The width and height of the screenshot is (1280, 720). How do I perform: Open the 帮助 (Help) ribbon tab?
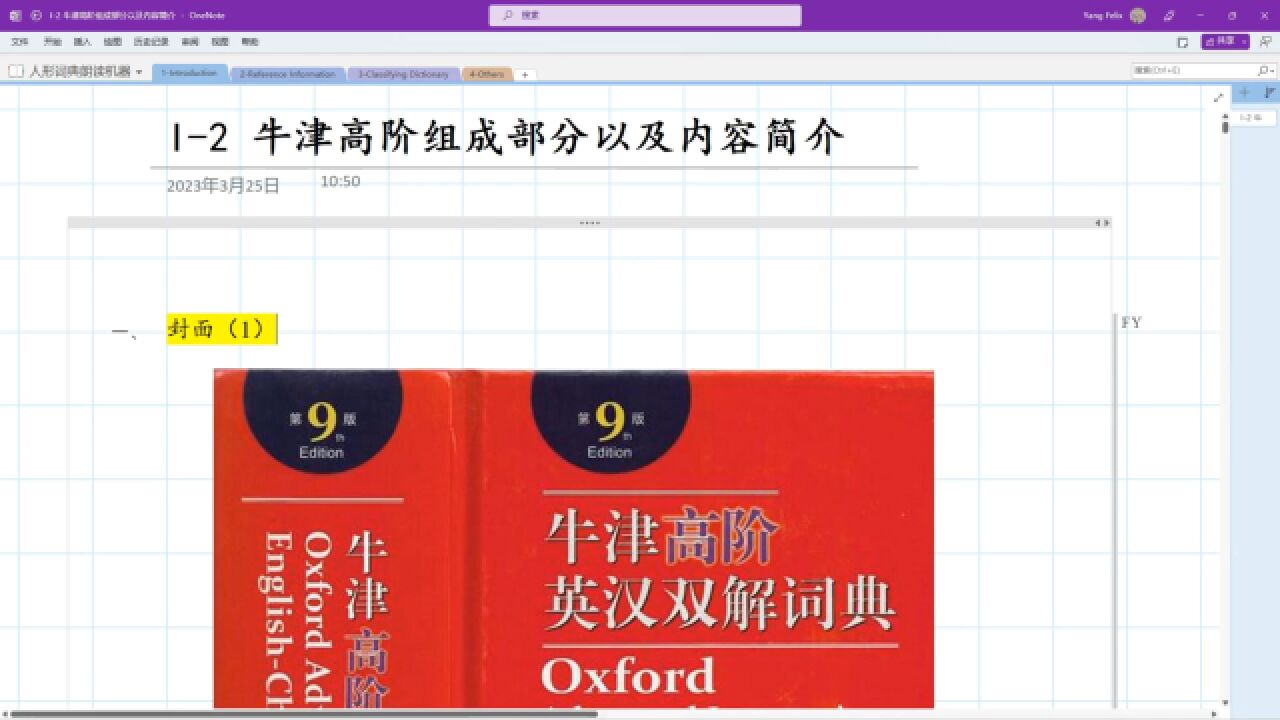[250, 42]
